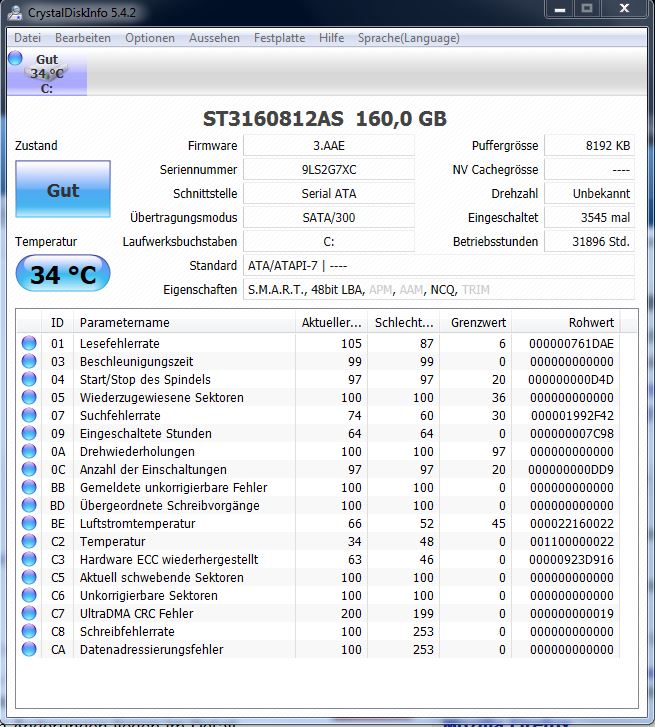The height and width of the screenshot is (727, 655).
Task: Click the ST3160812AS 160,0 GB drive title
Action: pos(324,119)
